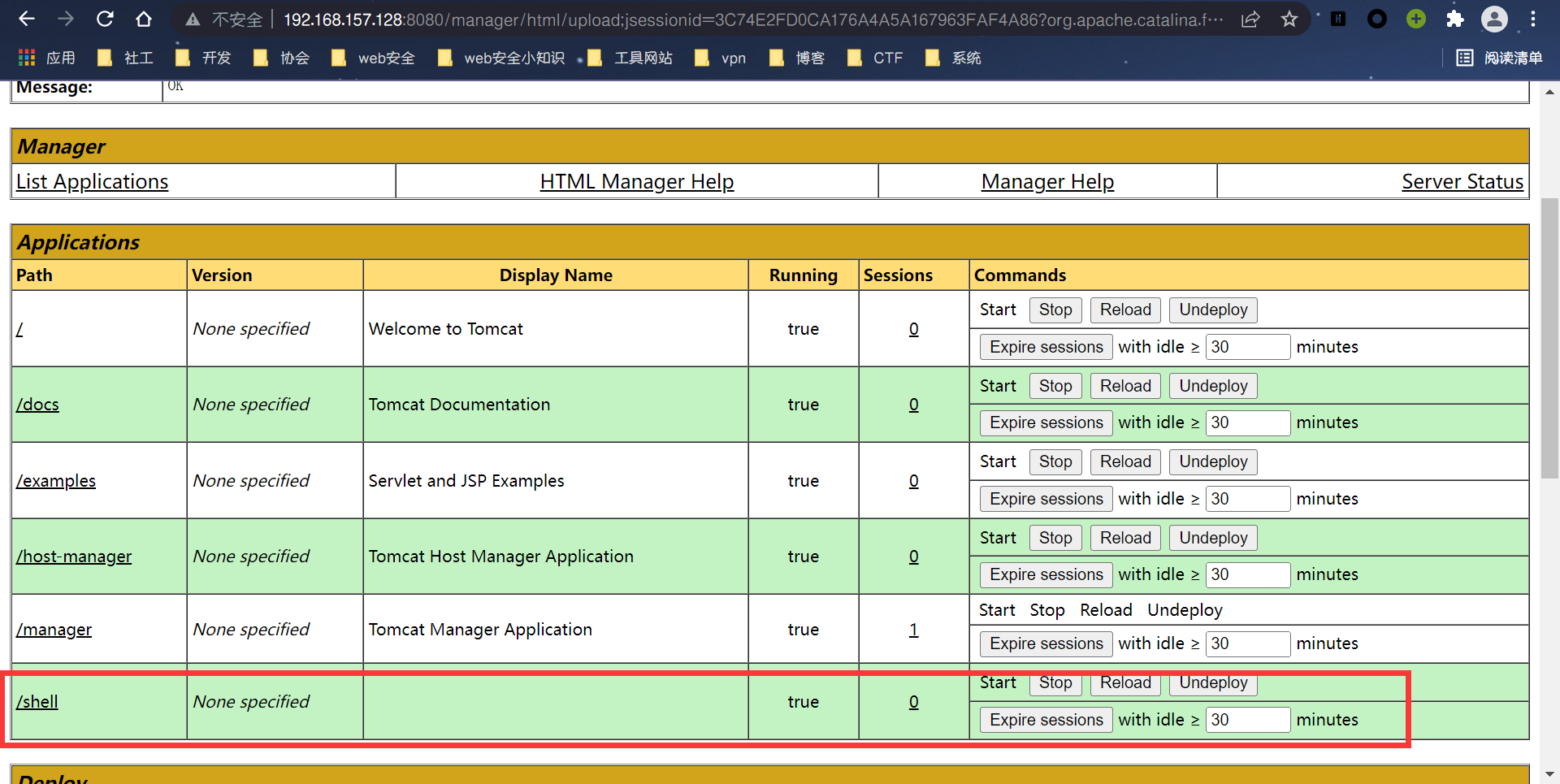
Task: Open the CTF bookmark folder
Action: point(875,58)
